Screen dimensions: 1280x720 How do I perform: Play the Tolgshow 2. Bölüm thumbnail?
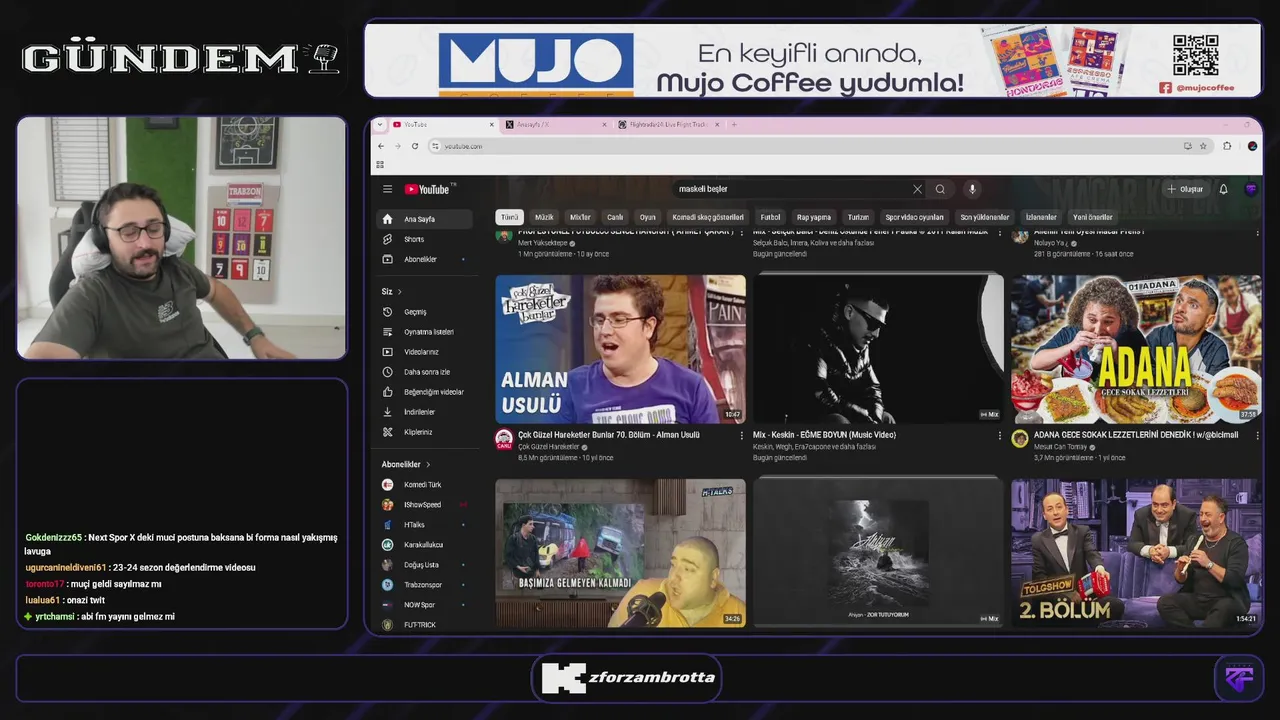1136,553
